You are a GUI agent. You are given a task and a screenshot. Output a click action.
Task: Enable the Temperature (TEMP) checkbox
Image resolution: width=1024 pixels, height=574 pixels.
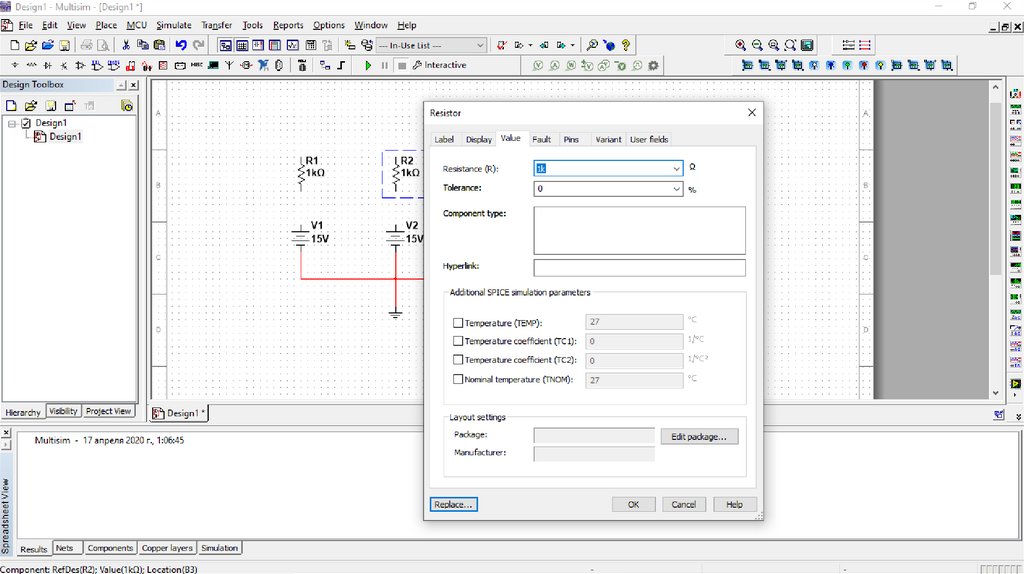[458, 323]
